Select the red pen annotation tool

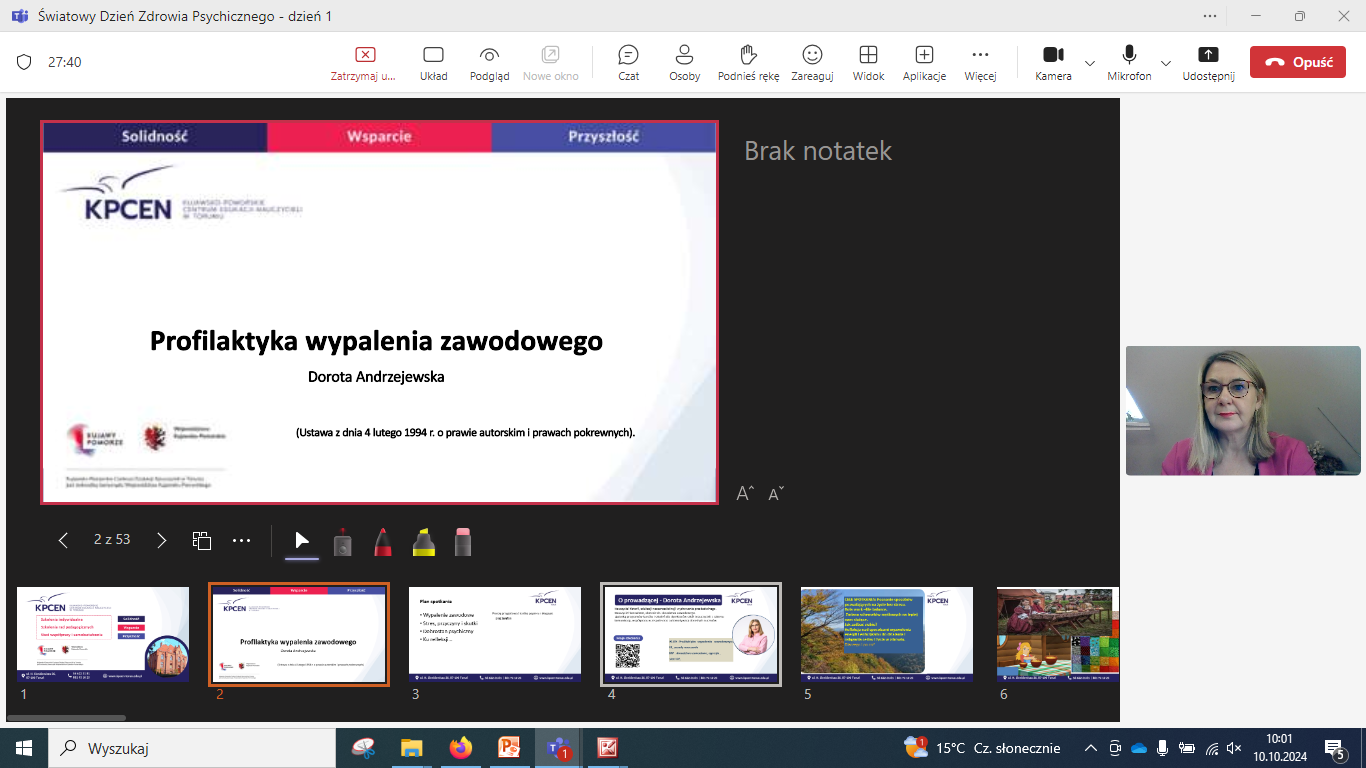pos(383,542)
